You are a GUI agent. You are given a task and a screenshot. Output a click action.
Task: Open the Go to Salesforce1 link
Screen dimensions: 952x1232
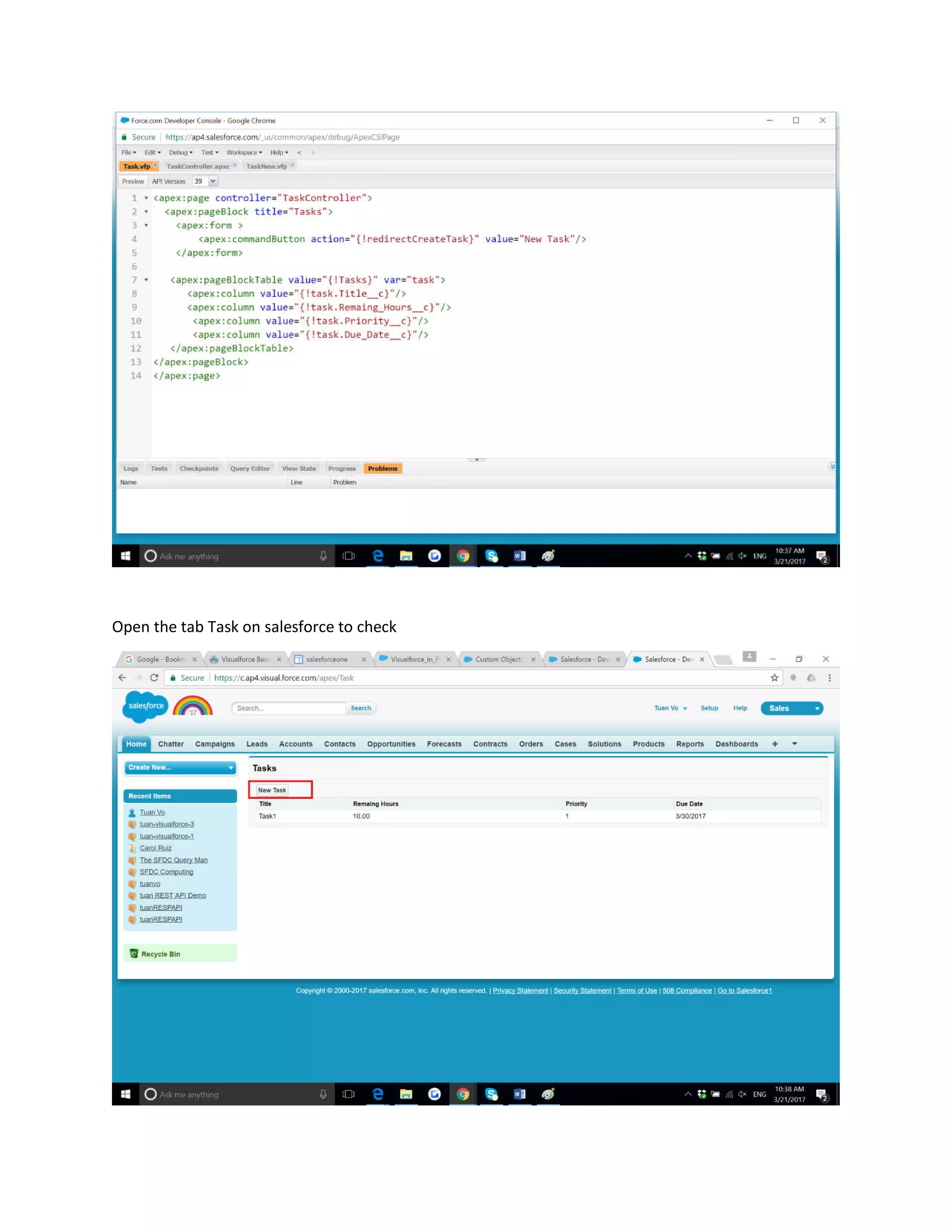[745, 991]
